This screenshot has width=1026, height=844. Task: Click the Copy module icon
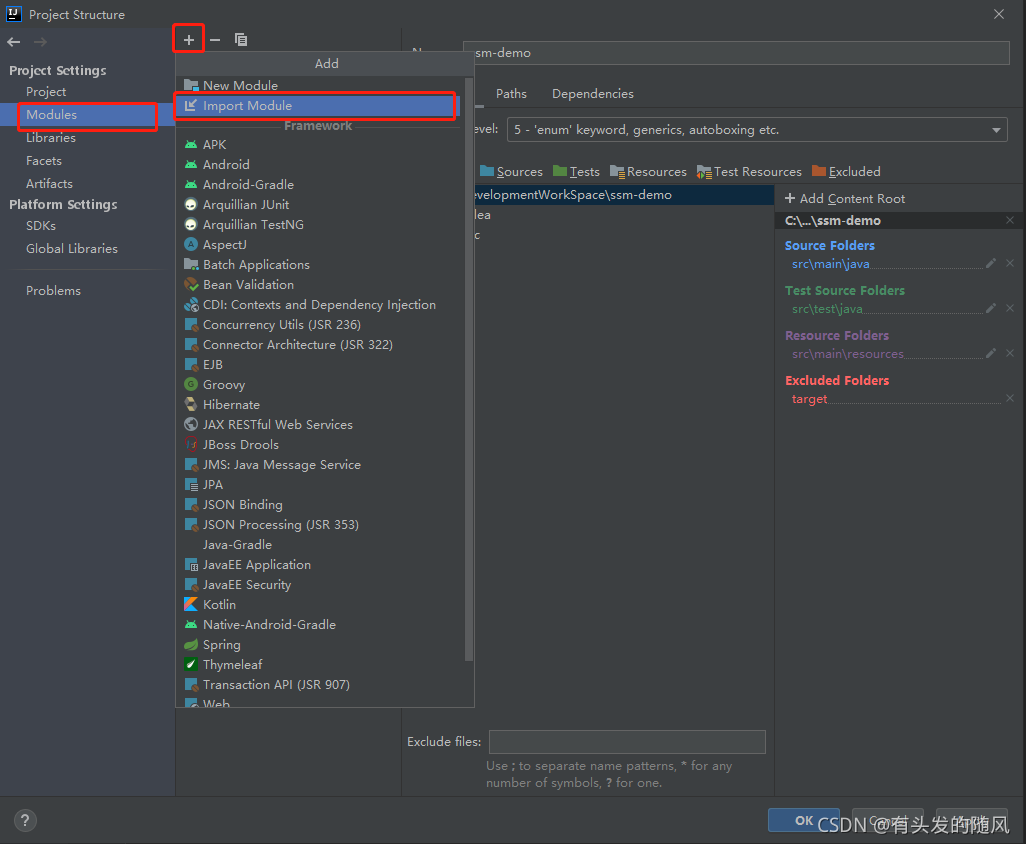241,40
